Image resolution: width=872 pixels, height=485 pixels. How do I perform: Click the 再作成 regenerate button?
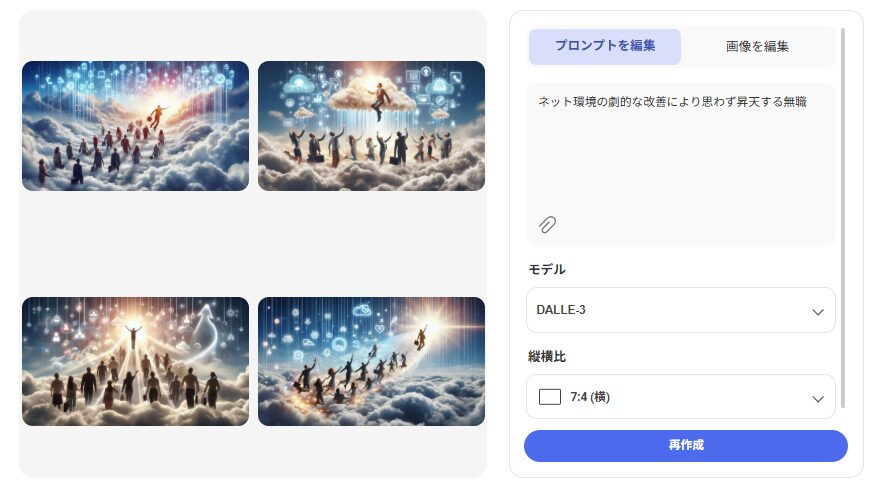[x=686, y=446]
